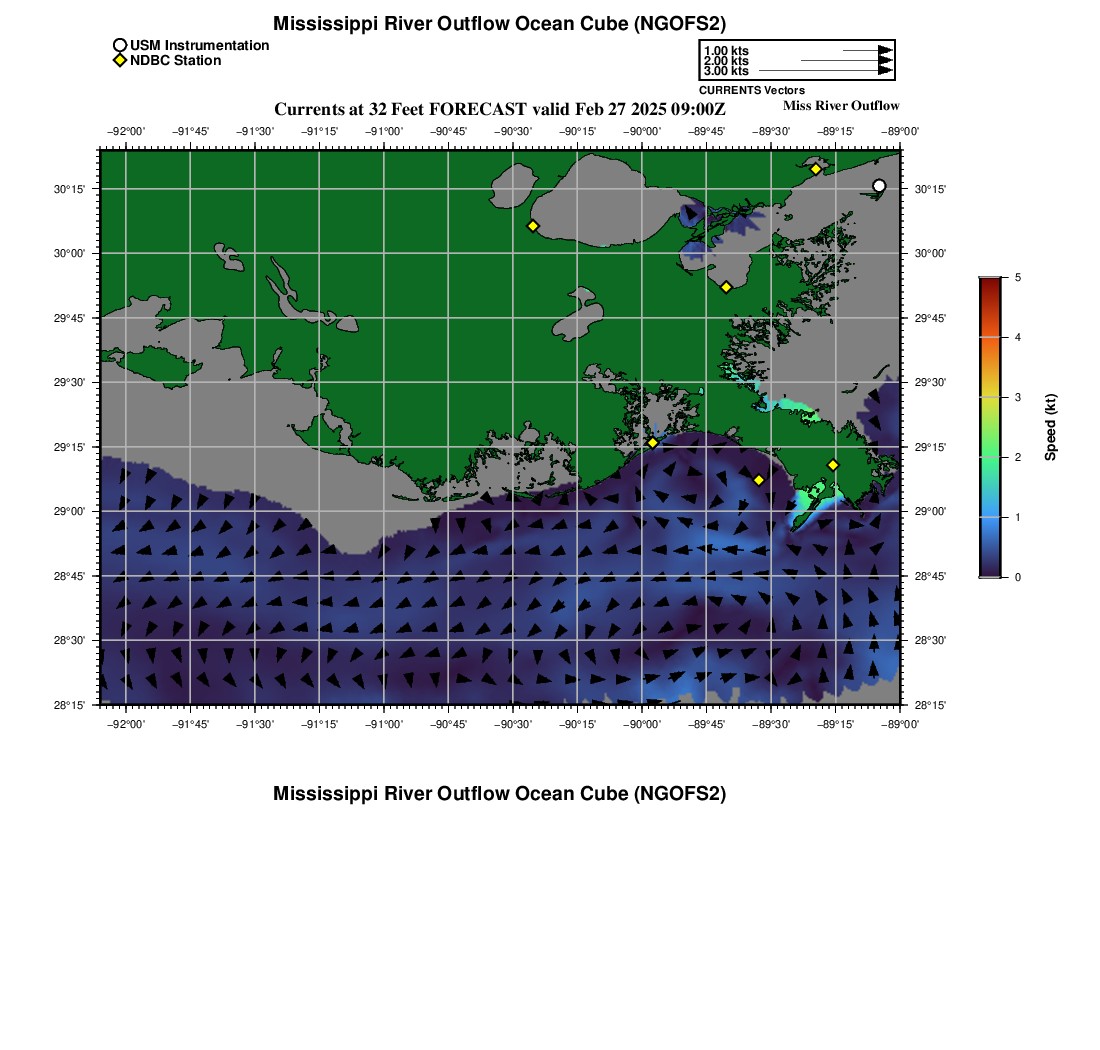Screen dimensions: 1100x1050
Task: Select easternmost NDBC diamond near 29°15' latitude
Action: point(833,465)
